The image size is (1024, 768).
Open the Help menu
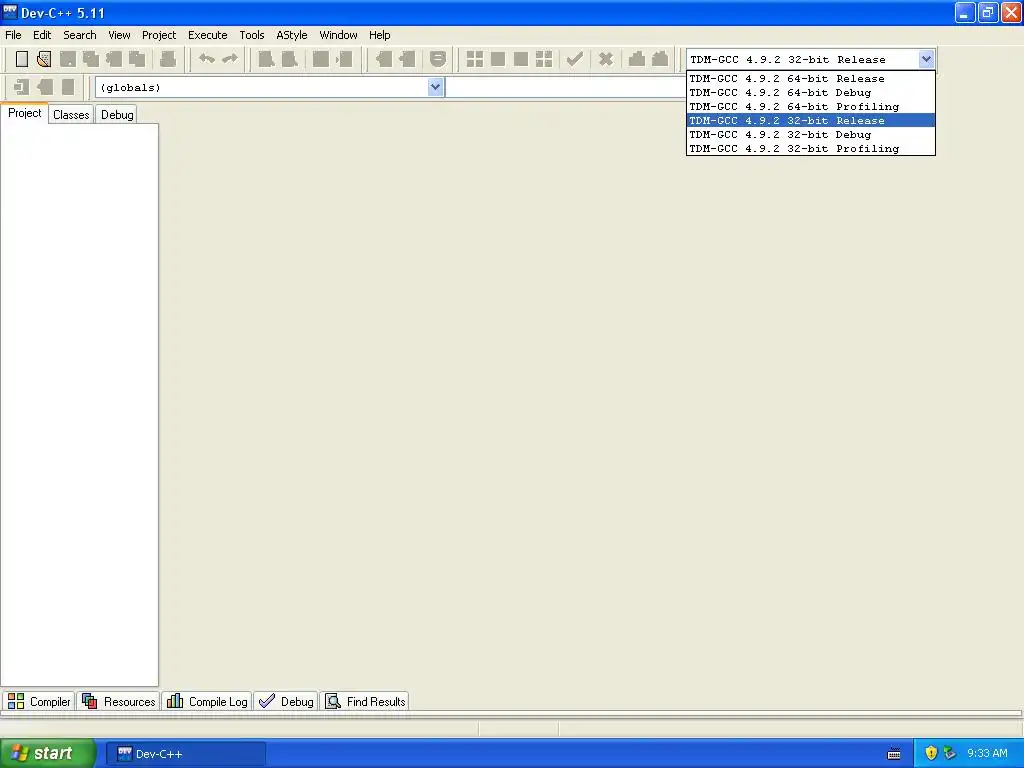[379, 35]
